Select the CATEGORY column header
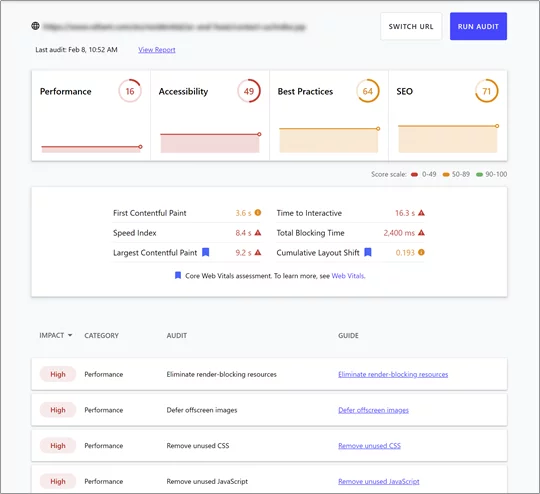Screen dimensions: 540x494 tap(102, 336)
